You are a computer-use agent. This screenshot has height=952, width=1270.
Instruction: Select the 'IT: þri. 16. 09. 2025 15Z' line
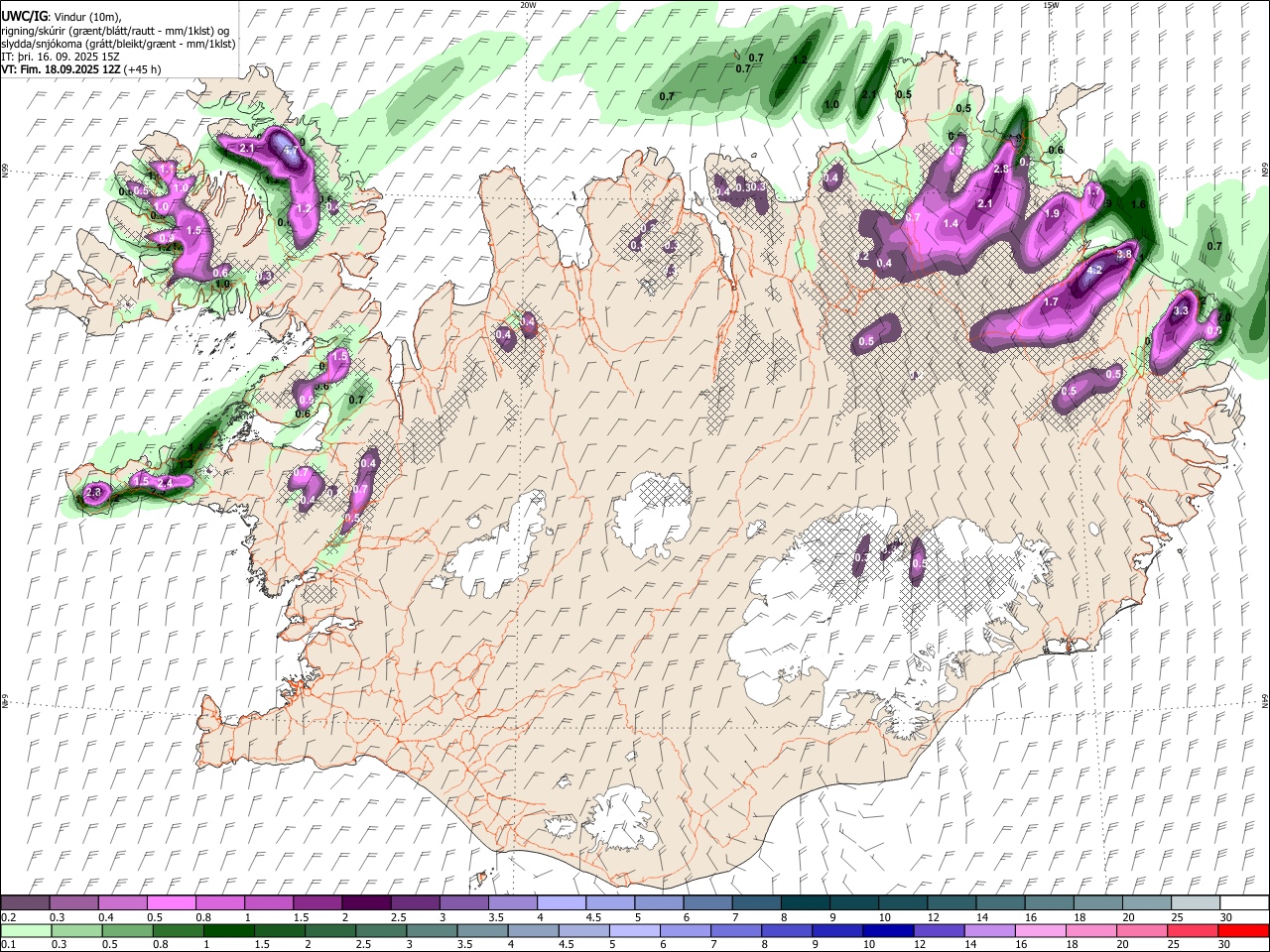point(62,57)
